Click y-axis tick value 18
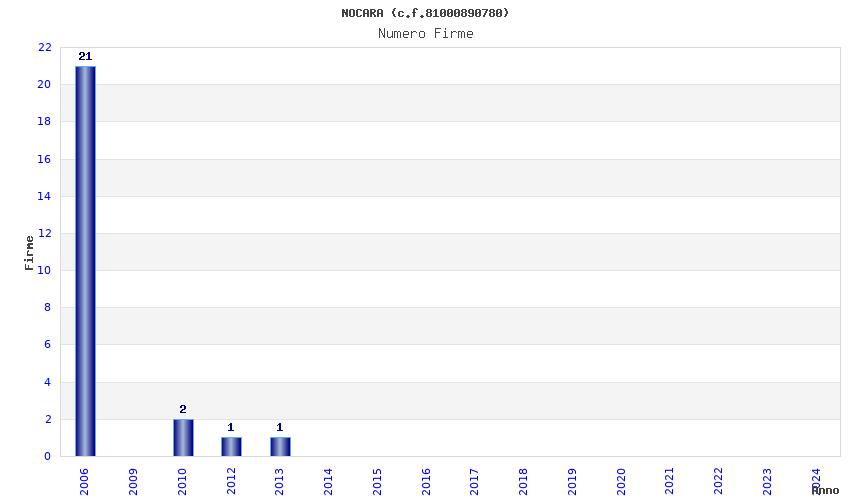 tap(44, 121)
